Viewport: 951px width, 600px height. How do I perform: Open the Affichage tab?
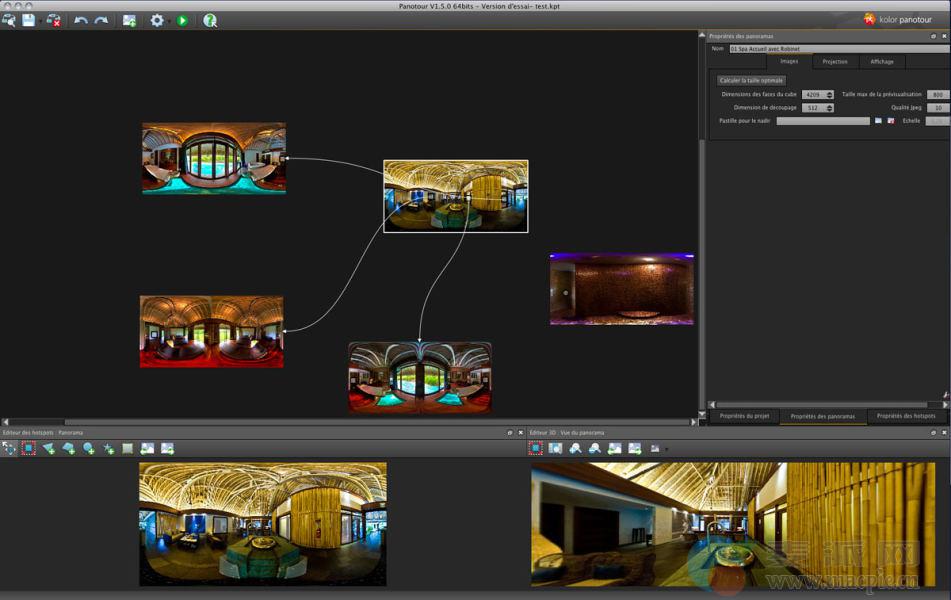tap(882, 62)
